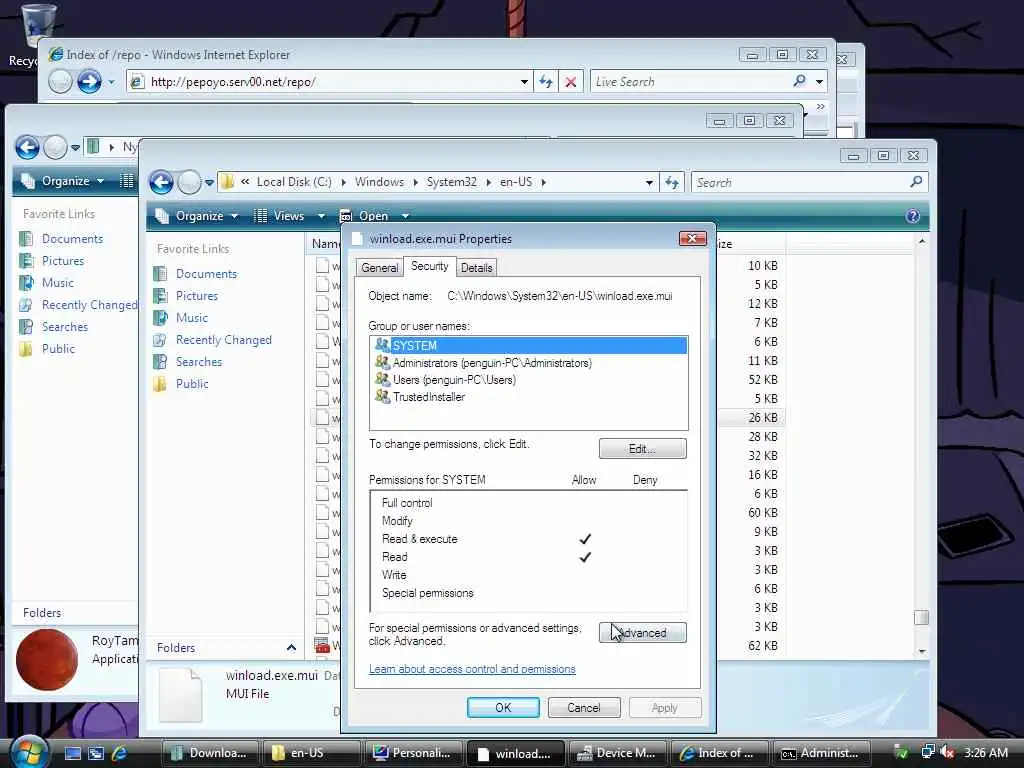Click System32 in the address breadcrumb
The image size is (1024, 768).
coord(451,182)
